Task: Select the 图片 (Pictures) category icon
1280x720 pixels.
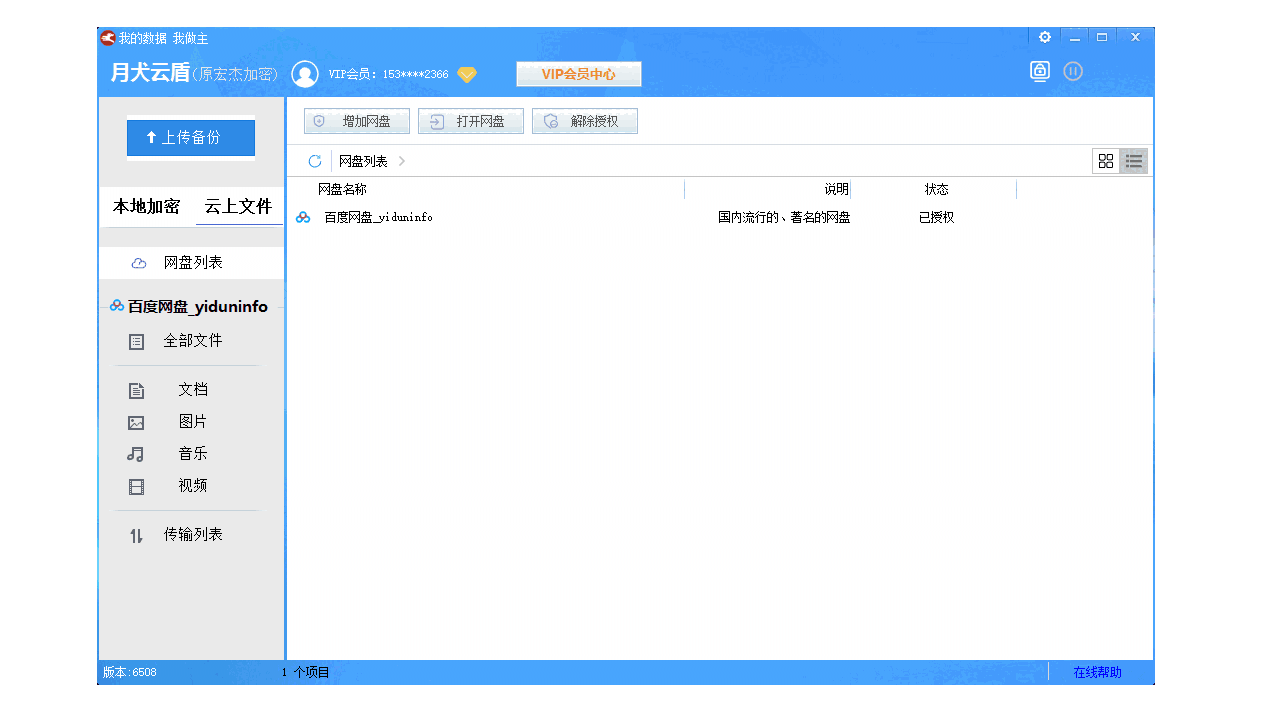Action: [136, 422]
